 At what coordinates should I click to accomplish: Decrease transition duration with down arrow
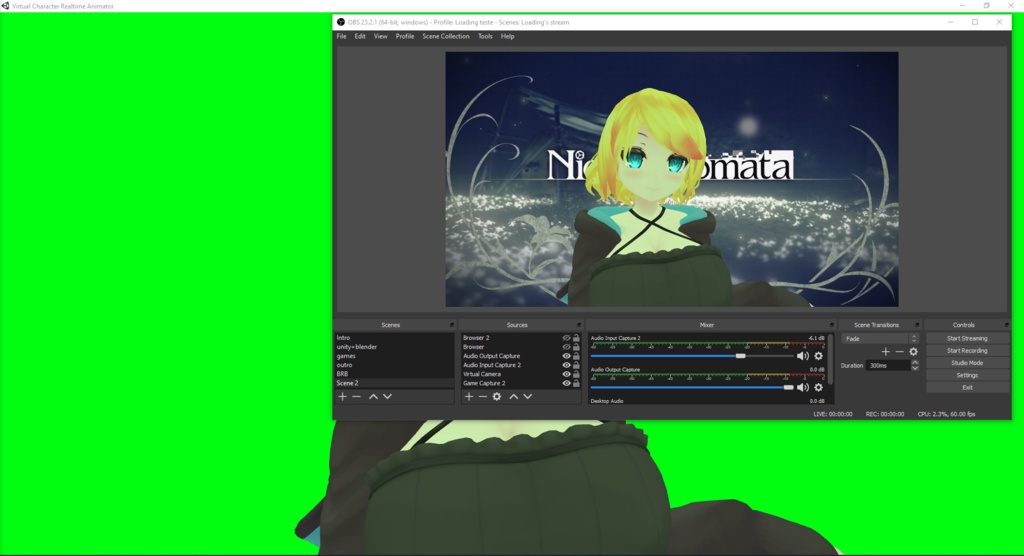pyautogui.click(x=915, y=368)
